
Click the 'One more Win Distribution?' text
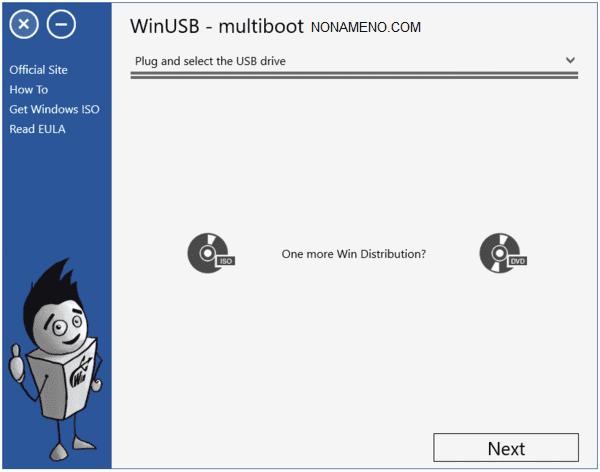354,254
